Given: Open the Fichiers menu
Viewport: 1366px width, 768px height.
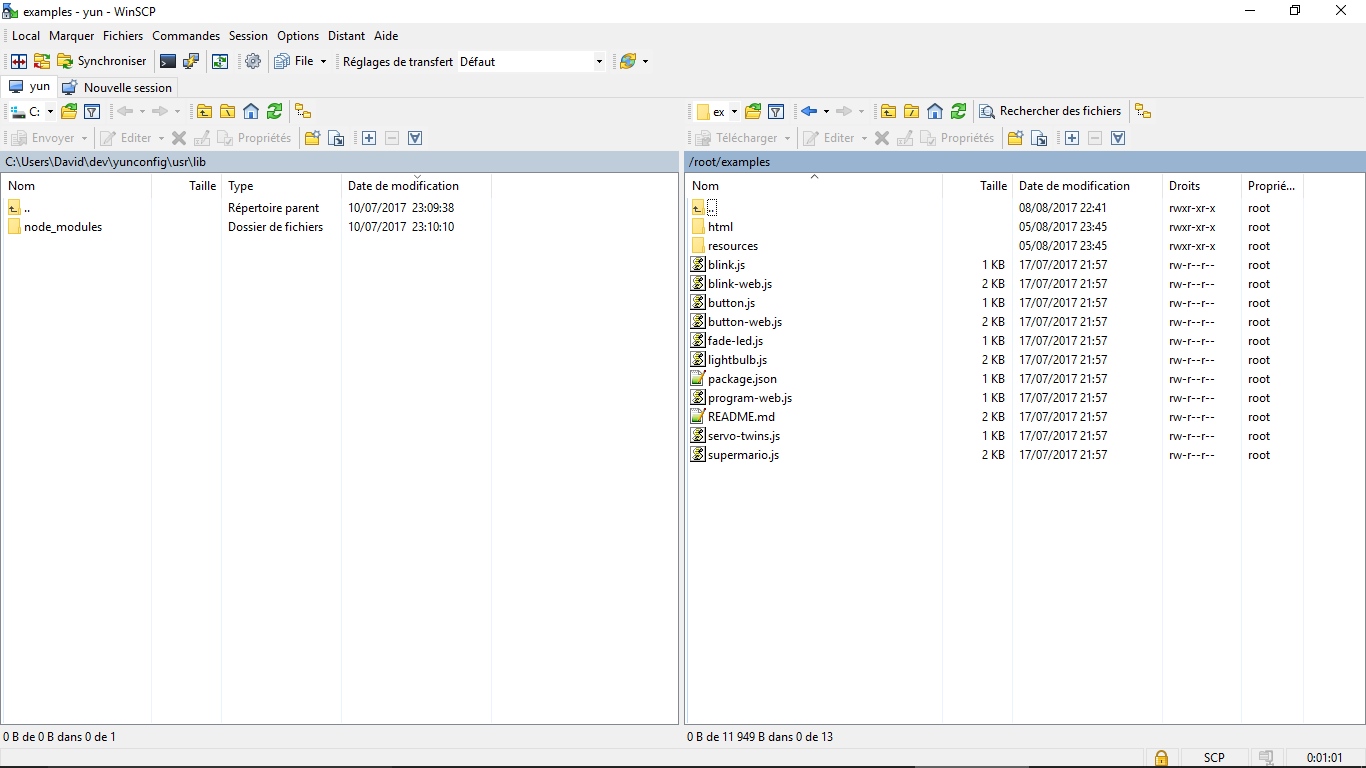Looking at the screenshot, I should coord(123,35).
